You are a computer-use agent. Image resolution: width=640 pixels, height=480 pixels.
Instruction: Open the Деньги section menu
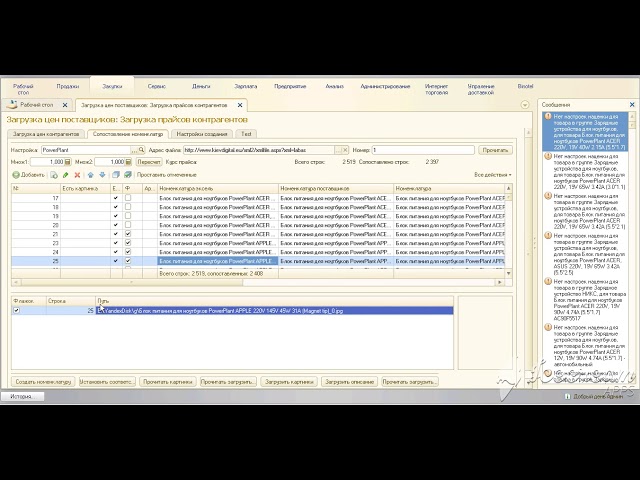pyautogui.click(x=201, y=87)
